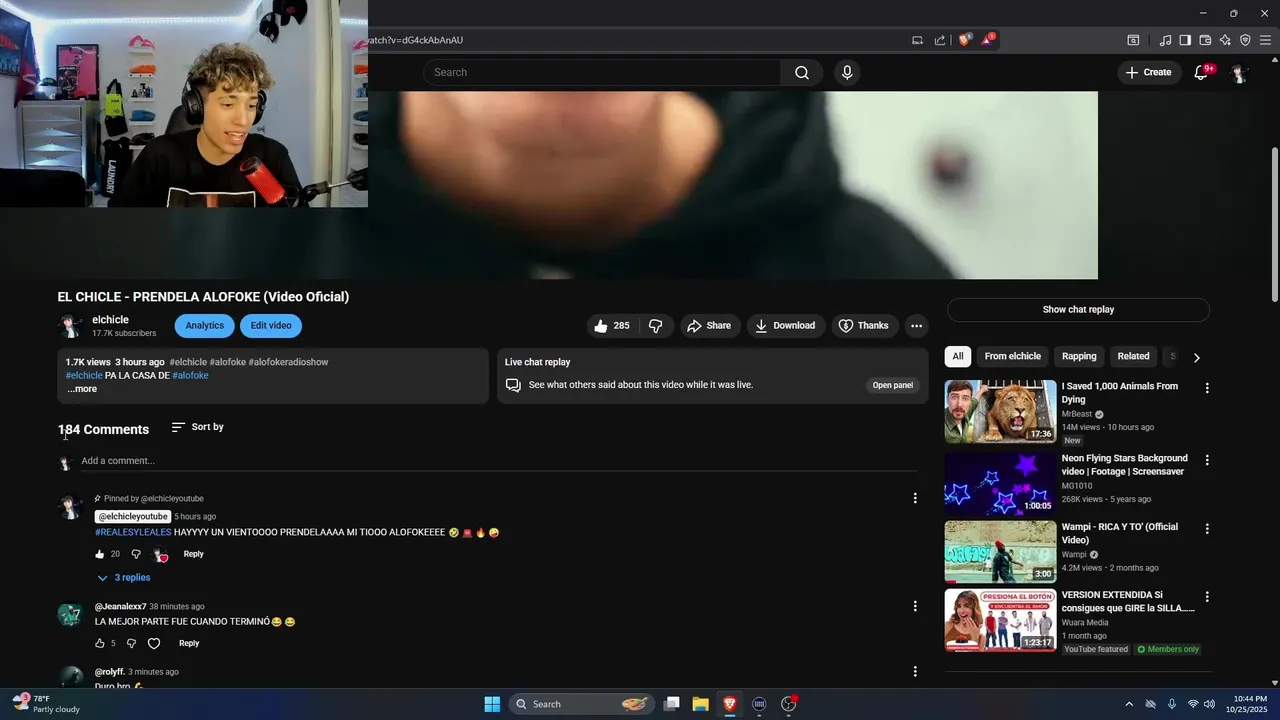Open more actions menu beside Thanks
This screenshot has height=720, width=1280.
tap(916, 326)
